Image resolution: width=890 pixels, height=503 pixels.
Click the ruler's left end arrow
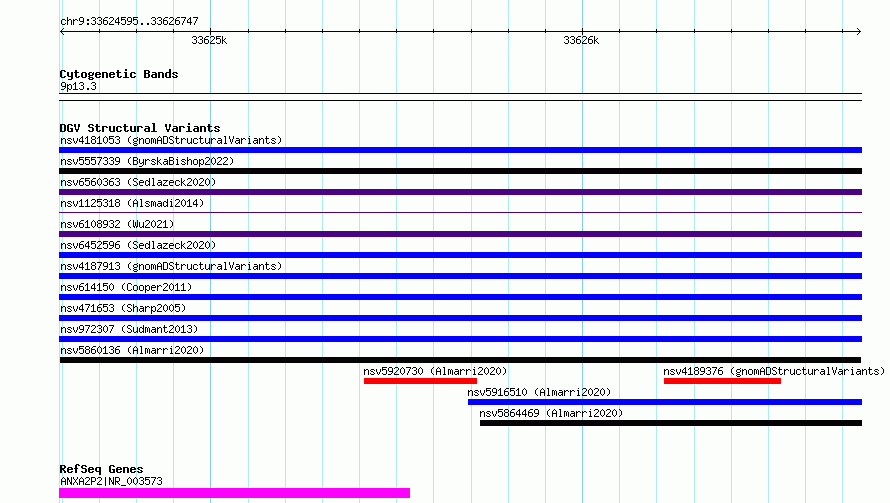click(62, 31)
